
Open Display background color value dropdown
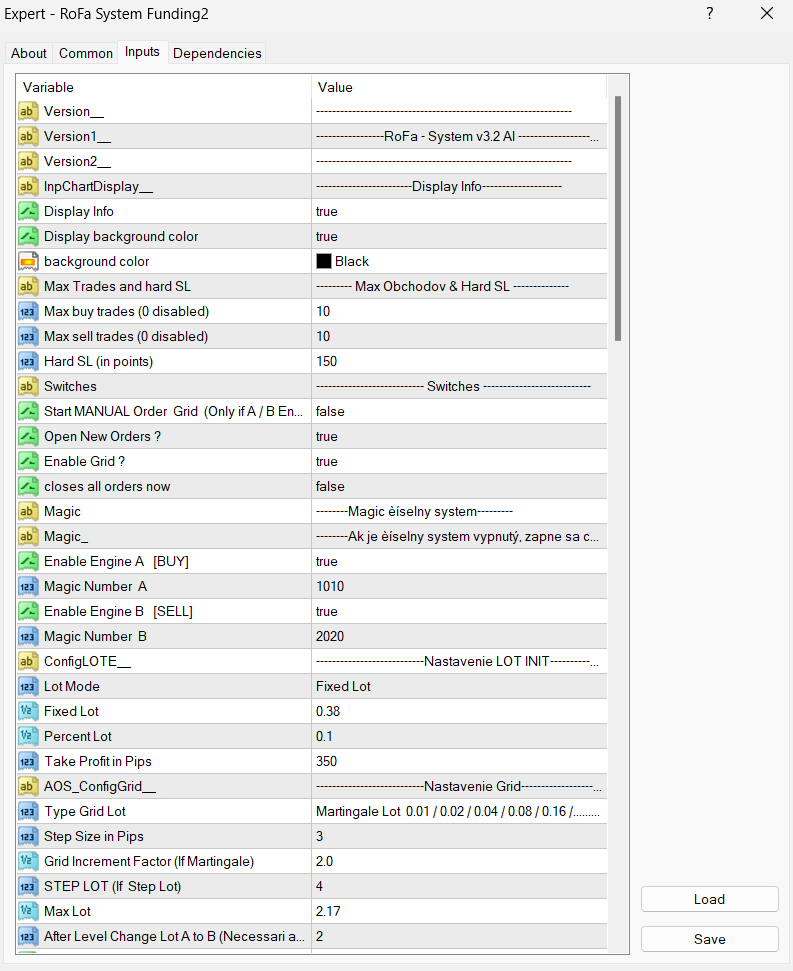pyautogui.click(x=458, y=236)
